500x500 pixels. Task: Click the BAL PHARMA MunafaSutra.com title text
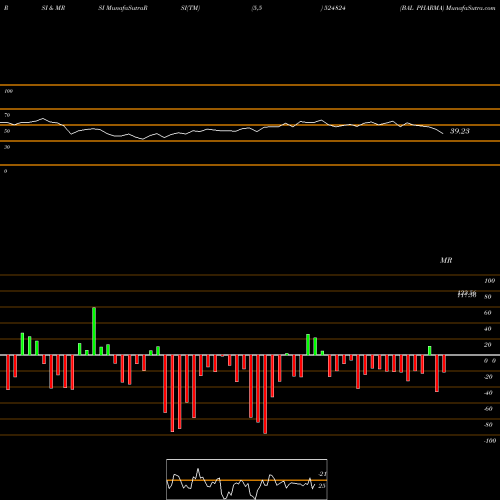point(448,8)
